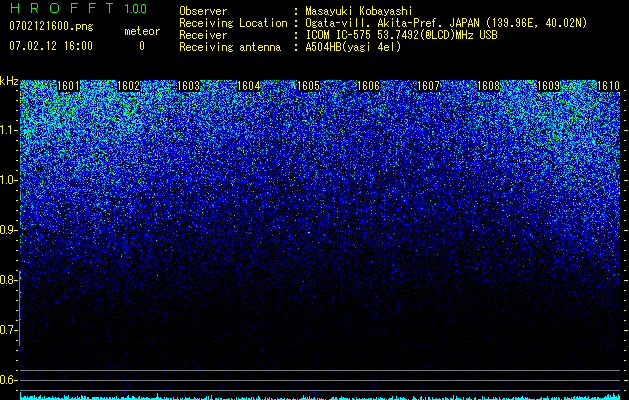The image size is (629, 400).
Task: Click the cyan signal-level strip at bottom
Action: (320, 397)
